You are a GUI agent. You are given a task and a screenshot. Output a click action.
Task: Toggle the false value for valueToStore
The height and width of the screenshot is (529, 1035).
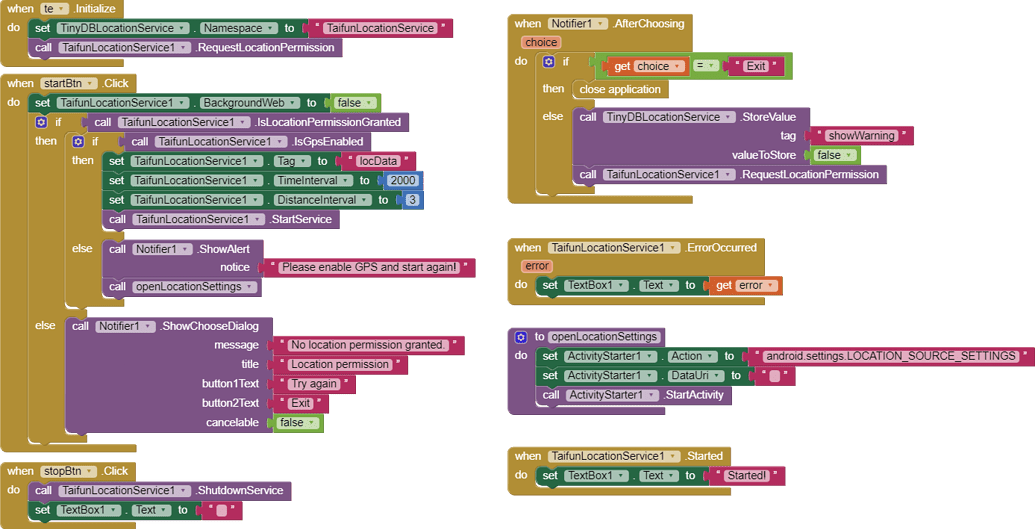point(836,155)
